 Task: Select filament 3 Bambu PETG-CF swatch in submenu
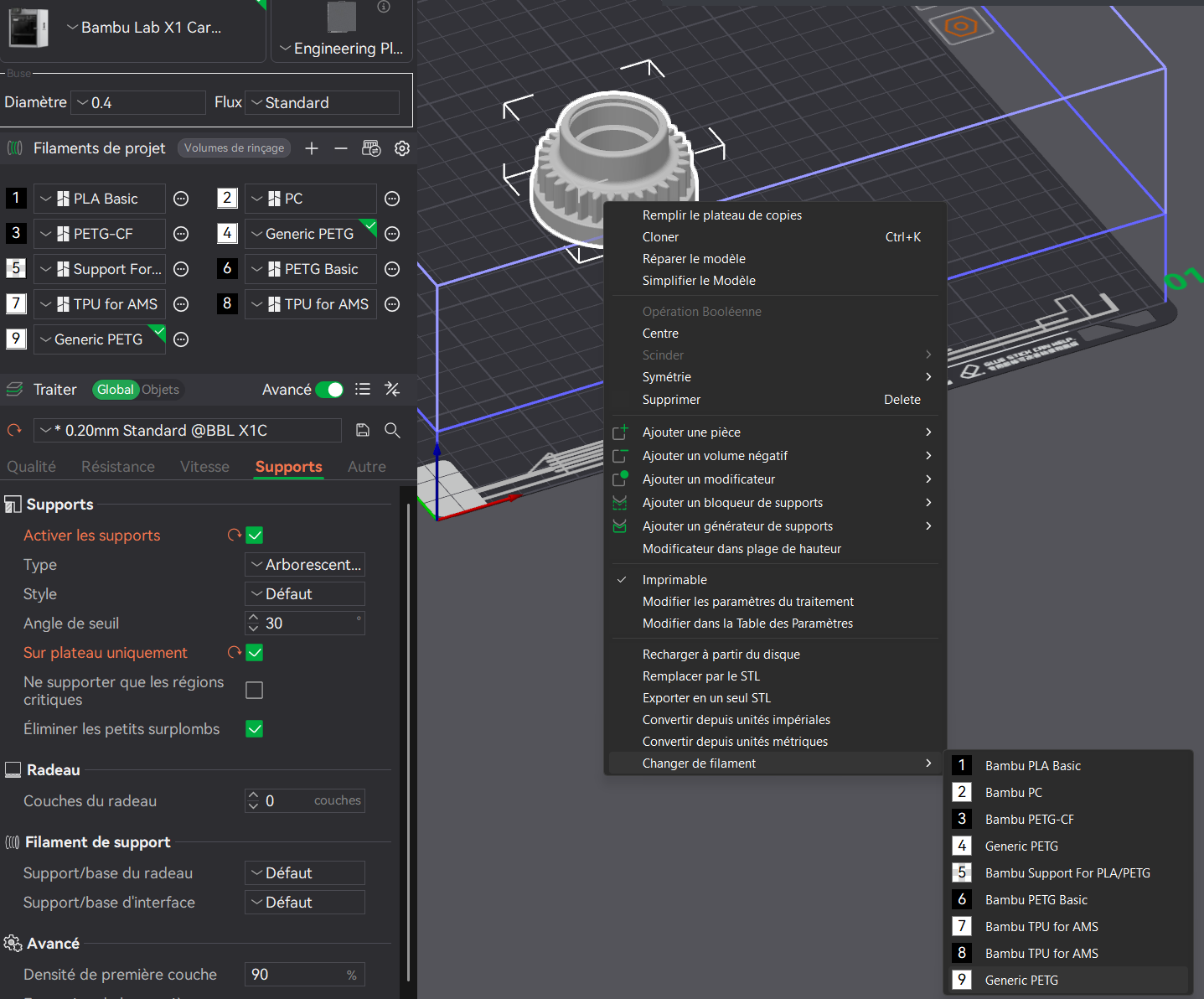coord(962,819)
